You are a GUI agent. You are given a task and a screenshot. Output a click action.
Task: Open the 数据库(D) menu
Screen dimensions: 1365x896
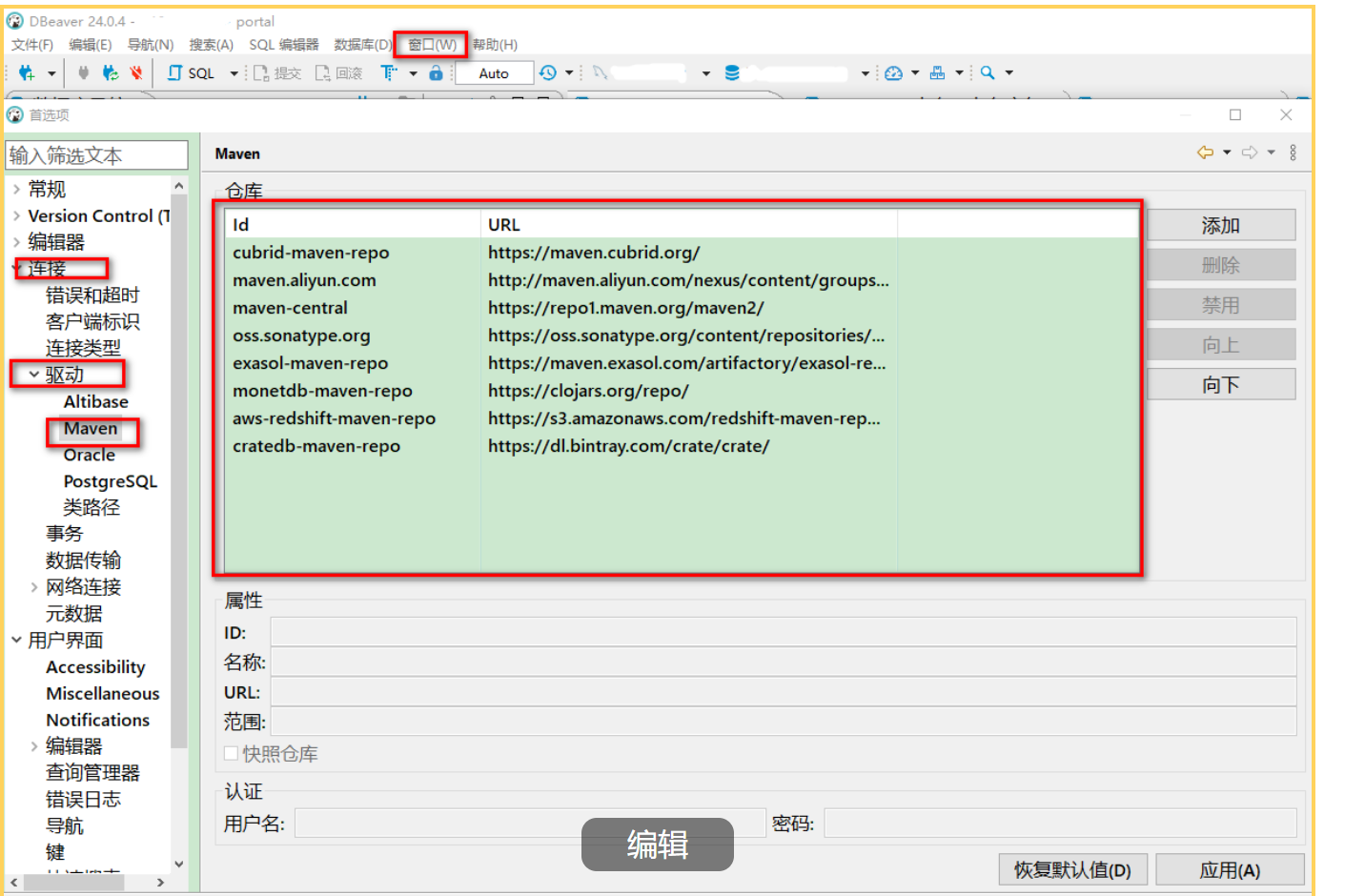(x=363, y=45)
